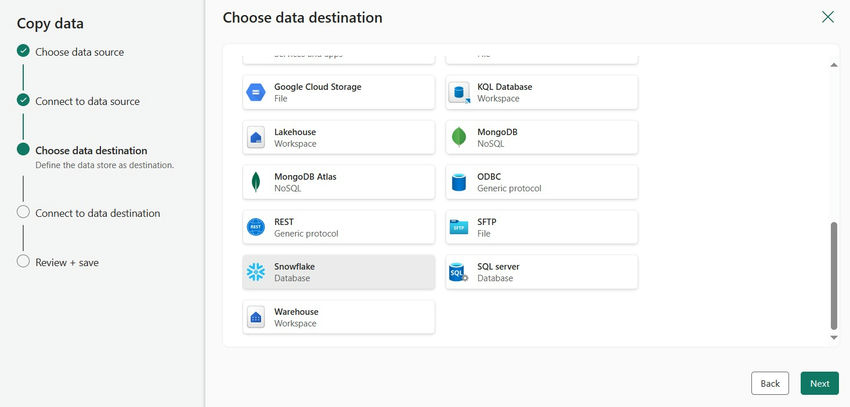Click the REST globe icon
The width and height of the screenshot is (850, 407).
[256, 227]
